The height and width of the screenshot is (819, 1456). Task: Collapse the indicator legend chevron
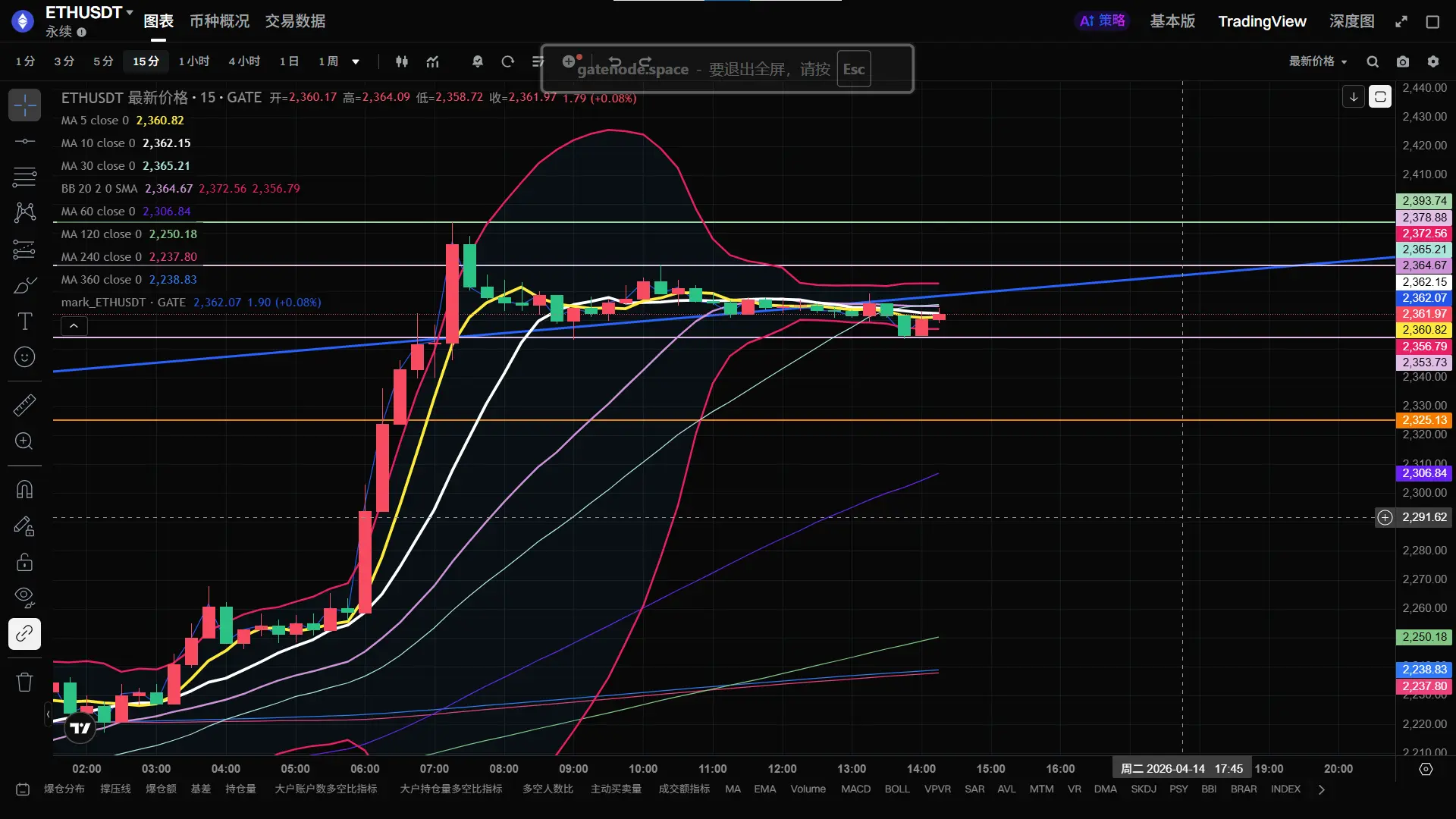coord(74,326)
